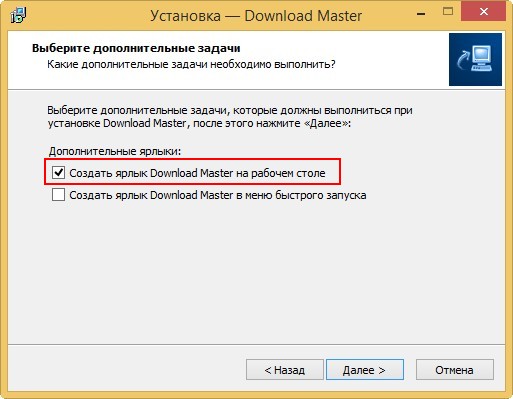
Task: Click instruction line starting 'Выберите дополнительные задачи, которые'
Action: [230, 110]
